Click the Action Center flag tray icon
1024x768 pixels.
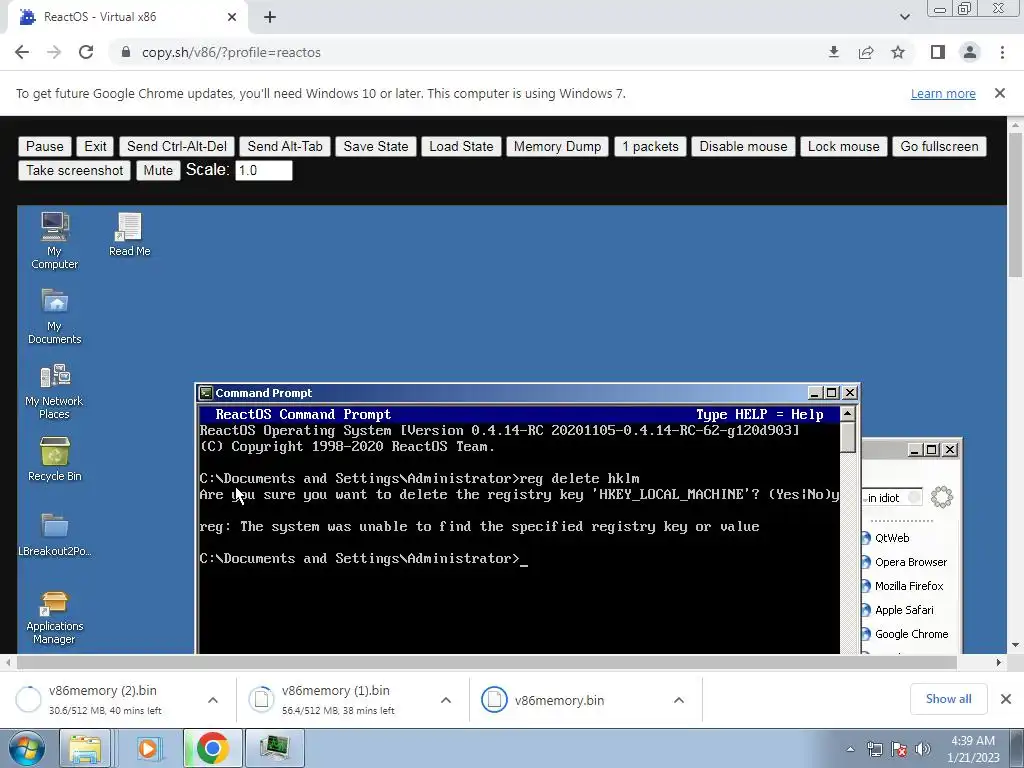click(899, 749)
